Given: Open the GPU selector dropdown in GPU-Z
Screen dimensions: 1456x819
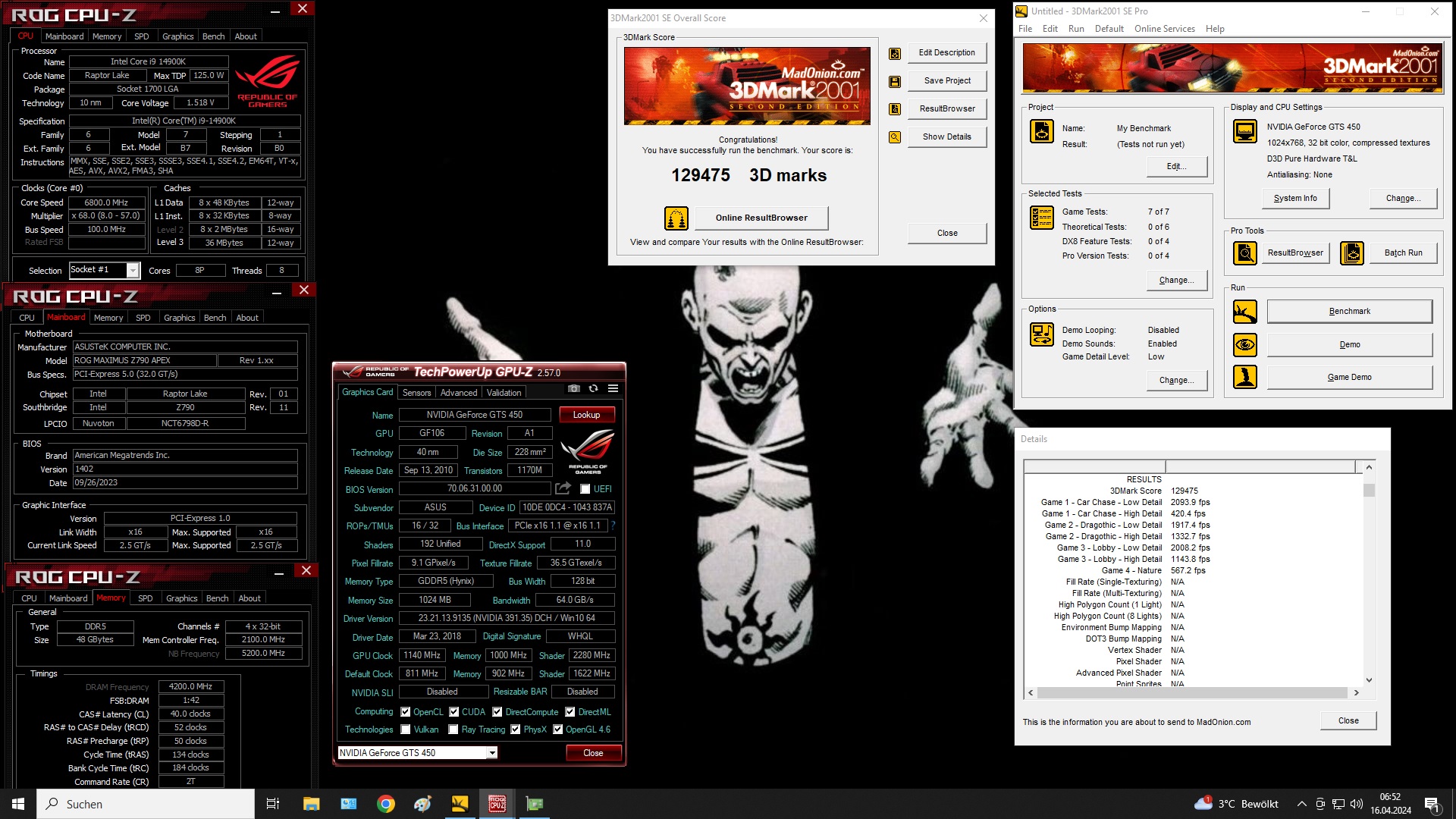Looking at the screenshot, I should [x=492, y=752].
